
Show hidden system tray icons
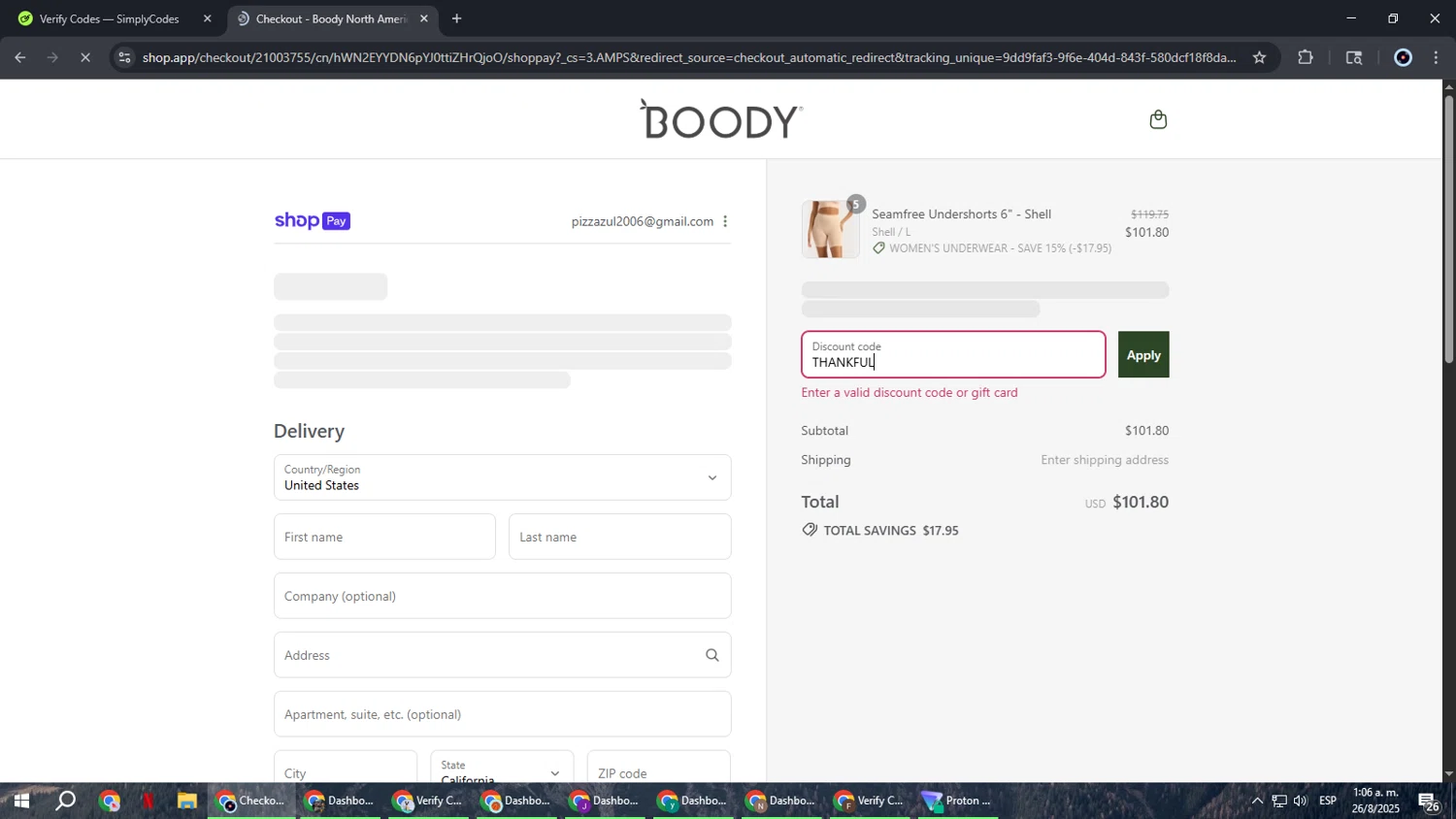point(1257,802)
